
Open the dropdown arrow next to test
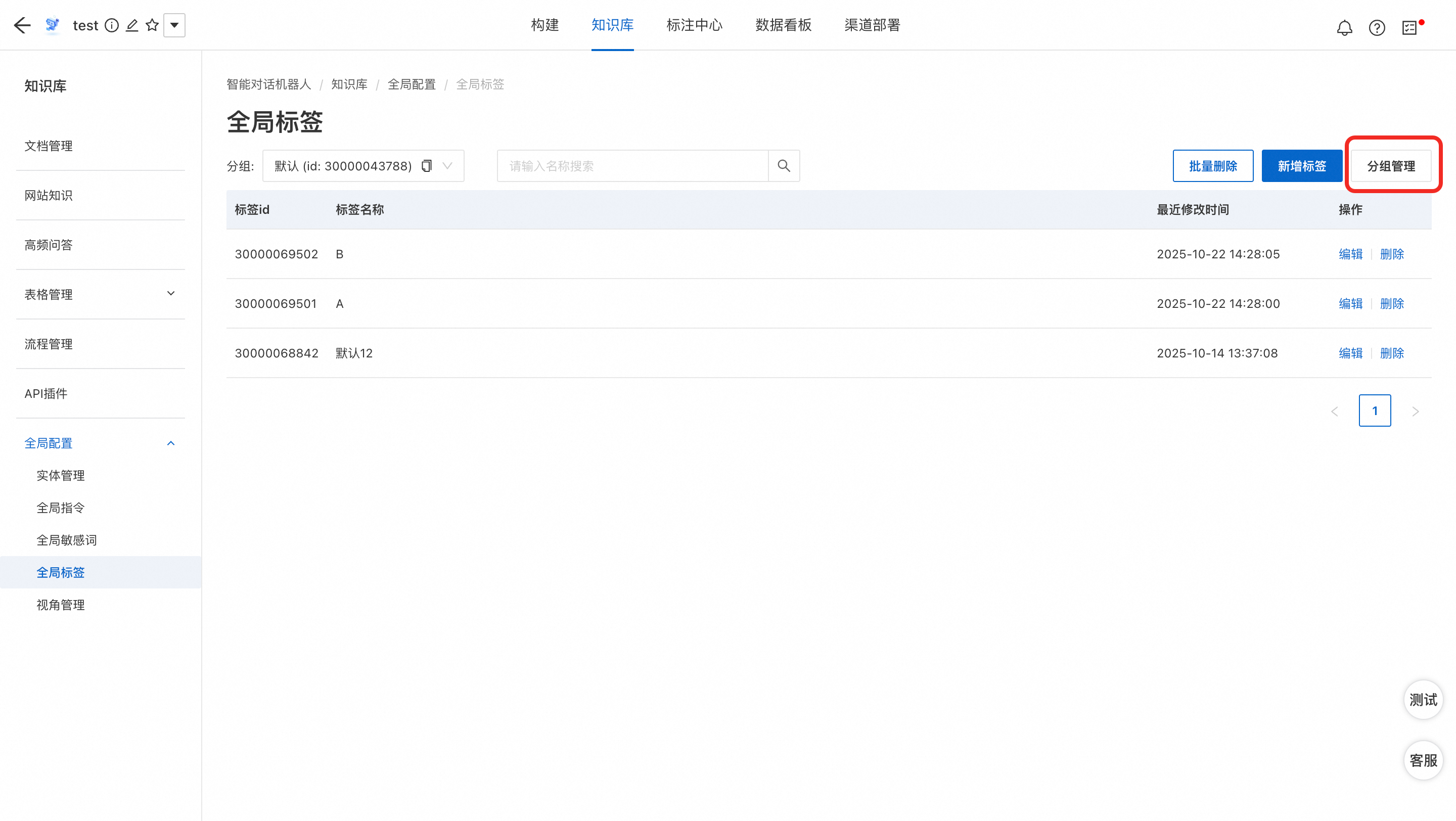pos(174,25)
